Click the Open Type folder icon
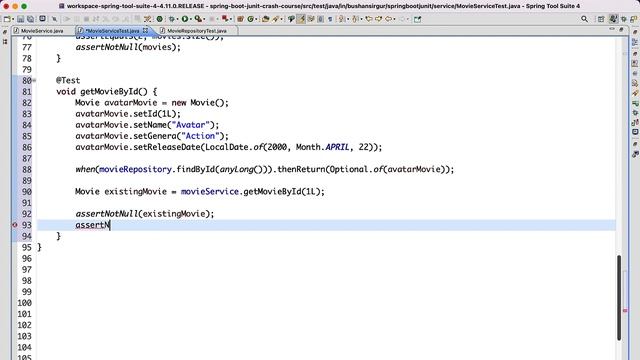Screen dimensions: 640x360 point(265,19)
